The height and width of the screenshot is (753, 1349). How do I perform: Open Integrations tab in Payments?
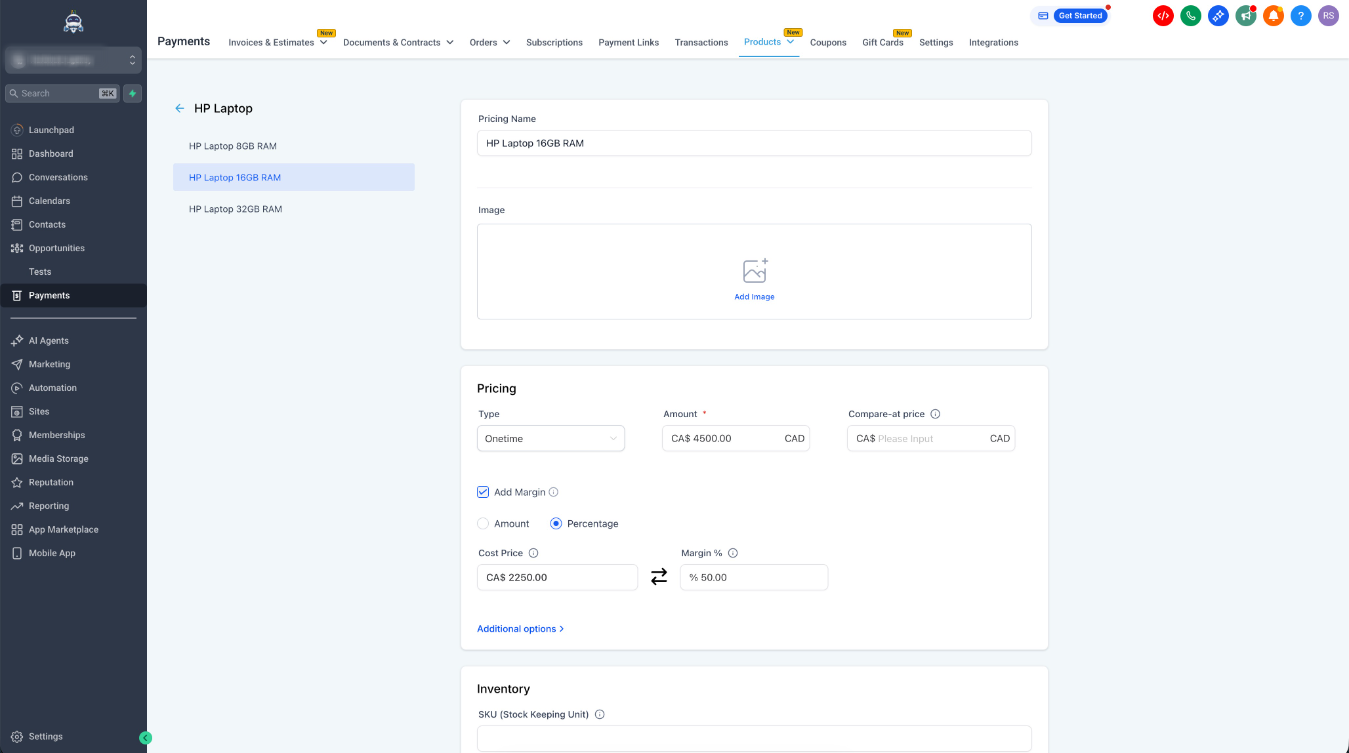click(x=994, y=43)
